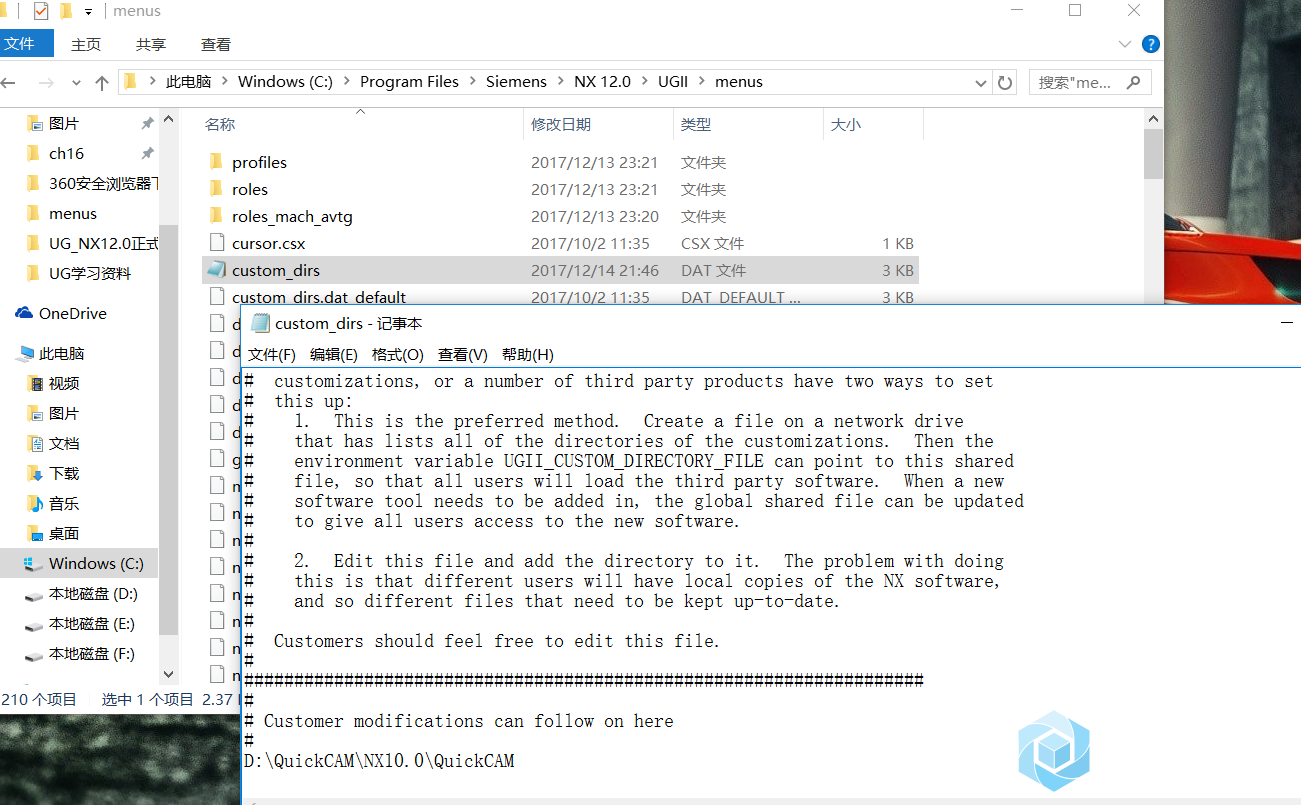Viewport: 1301px width, 805px height.
Task: Click quick access 图片 folder icon
Action: pos(36,123)
